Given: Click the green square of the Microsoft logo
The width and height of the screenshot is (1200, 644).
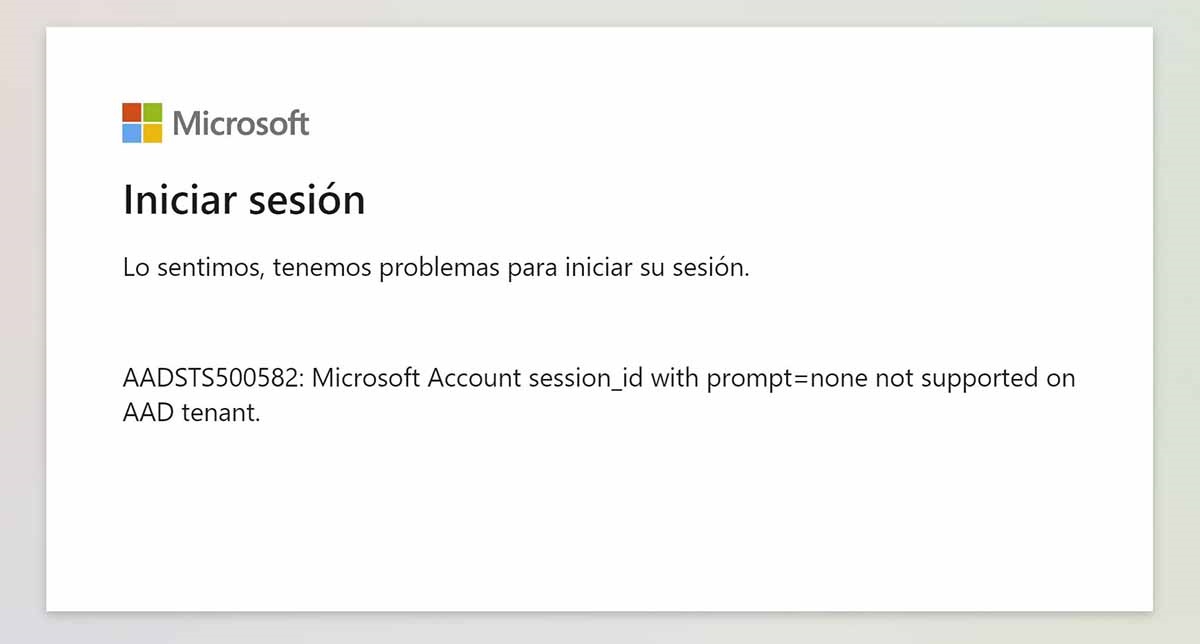Looking at the screenshot, I should click(152, 112).
